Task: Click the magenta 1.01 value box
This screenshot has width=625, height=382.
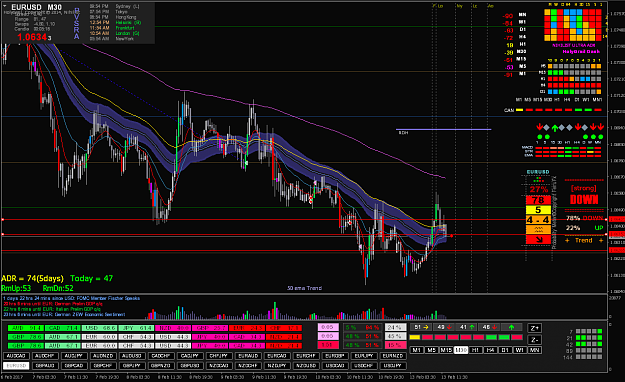Action: (x=328, y=345)
